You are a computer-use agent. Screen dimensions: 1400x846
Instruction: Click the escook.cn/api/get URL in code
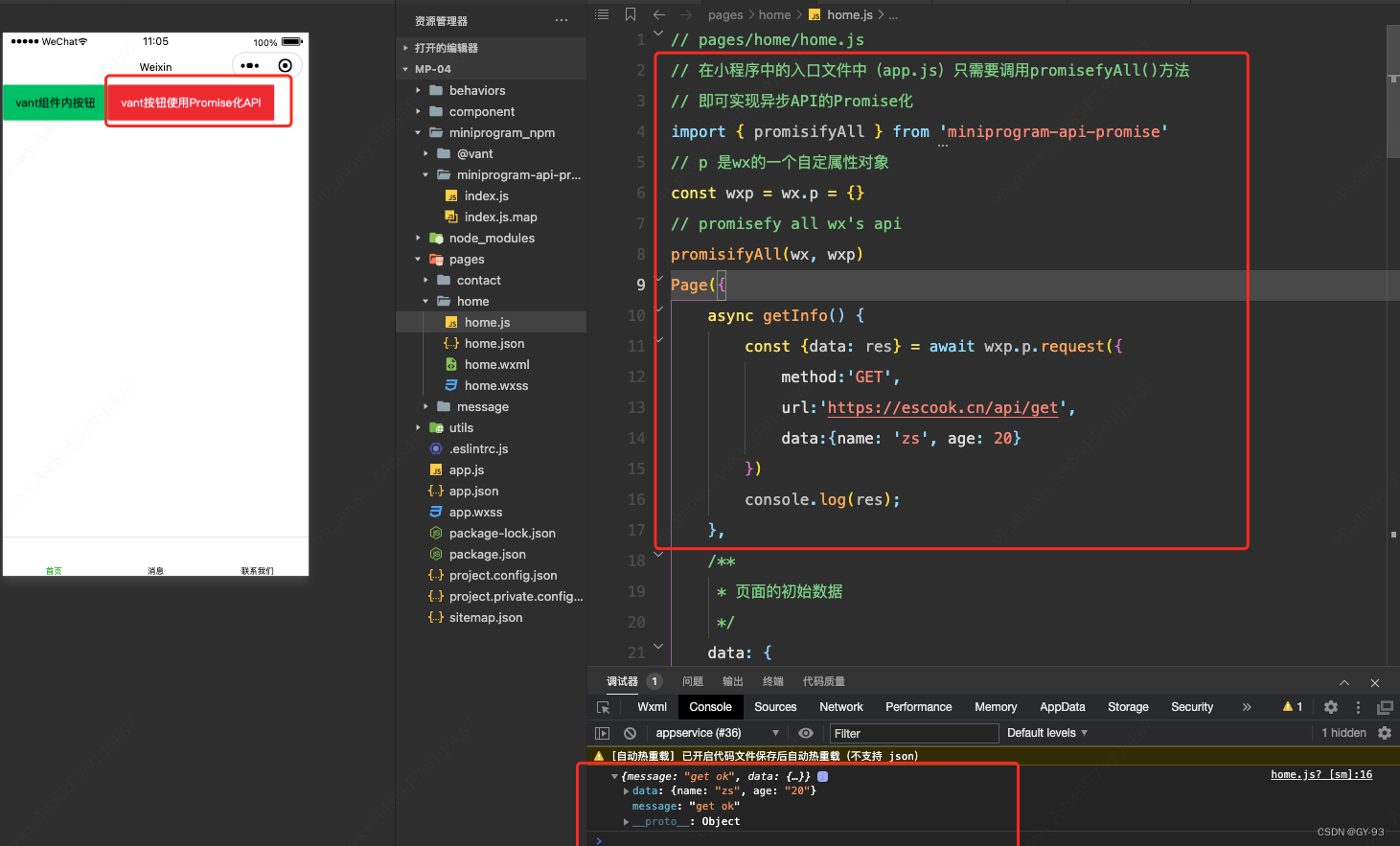943,407
